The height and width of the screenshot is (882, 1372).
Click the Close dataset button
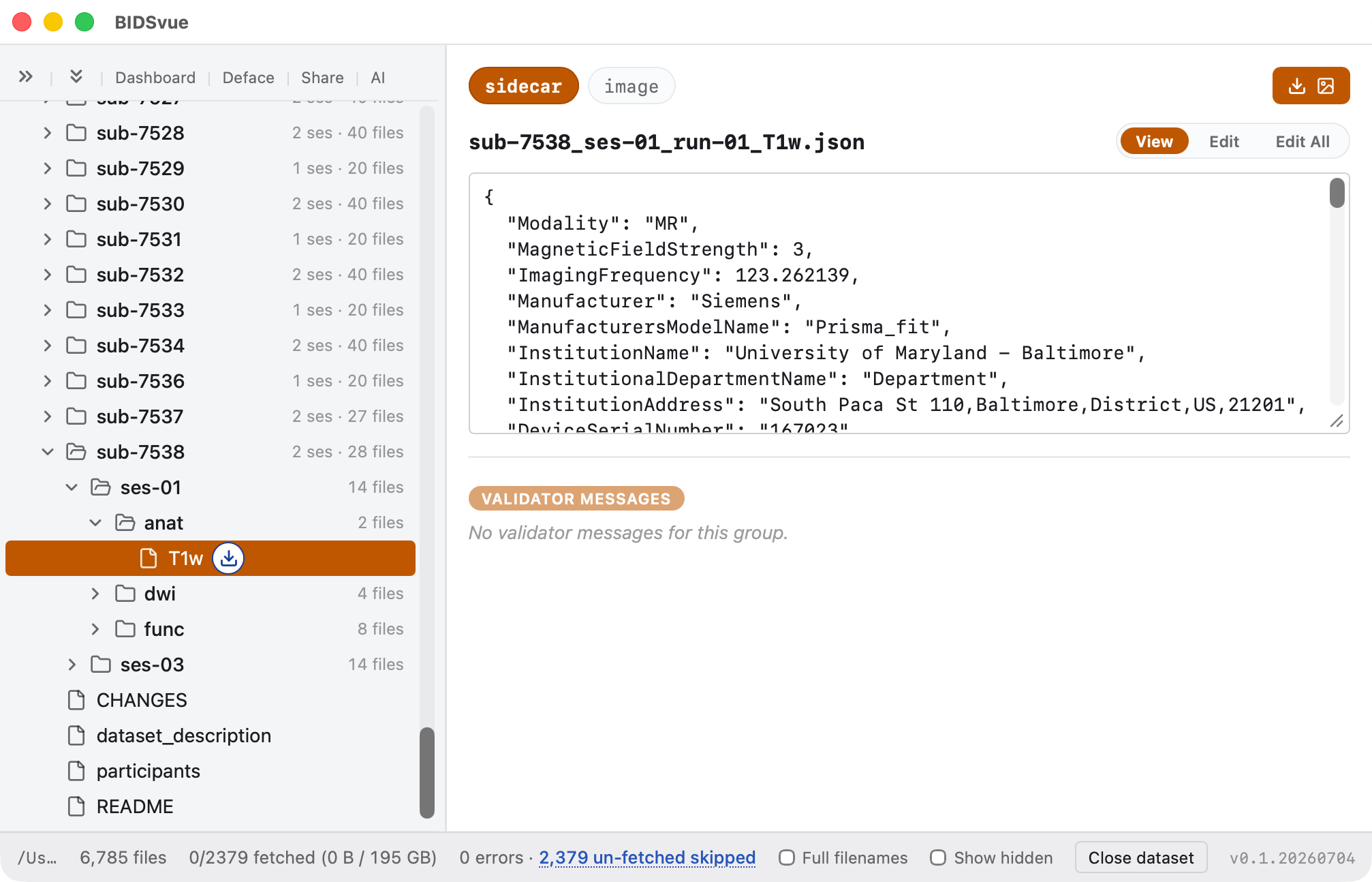[x=1140, y=857]
